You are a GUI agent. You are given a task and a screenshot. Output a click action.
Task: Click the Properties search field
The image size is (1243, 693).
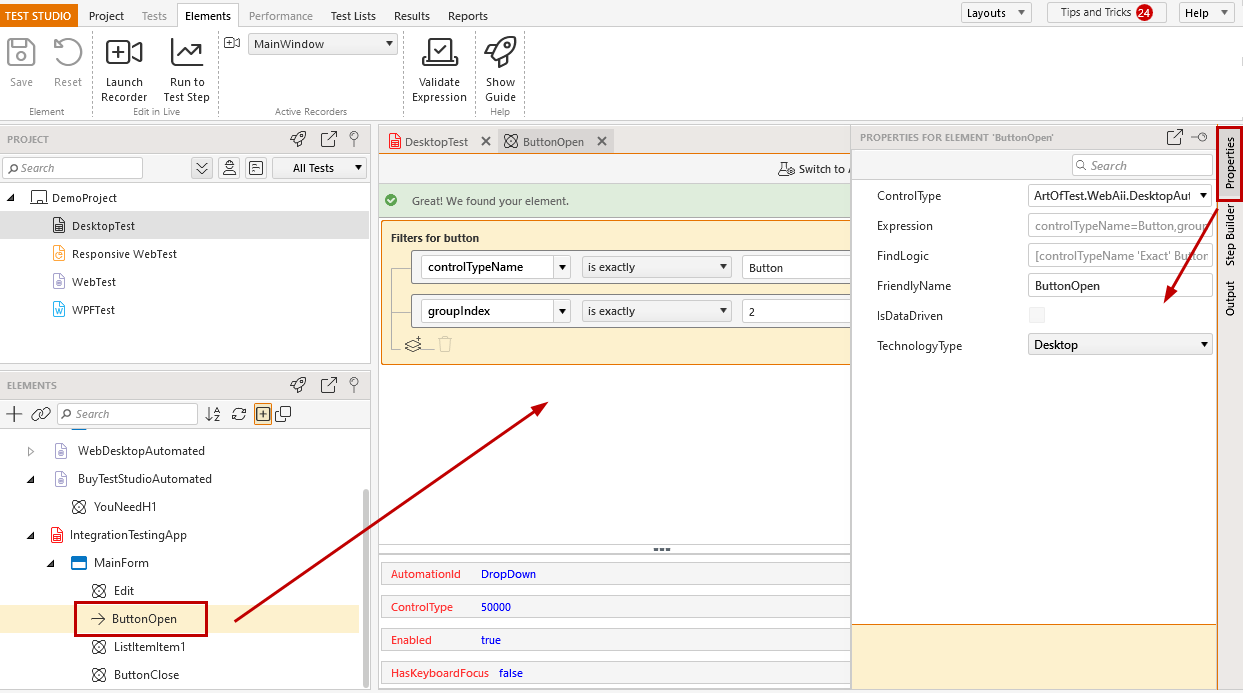tap(1143, 166)
